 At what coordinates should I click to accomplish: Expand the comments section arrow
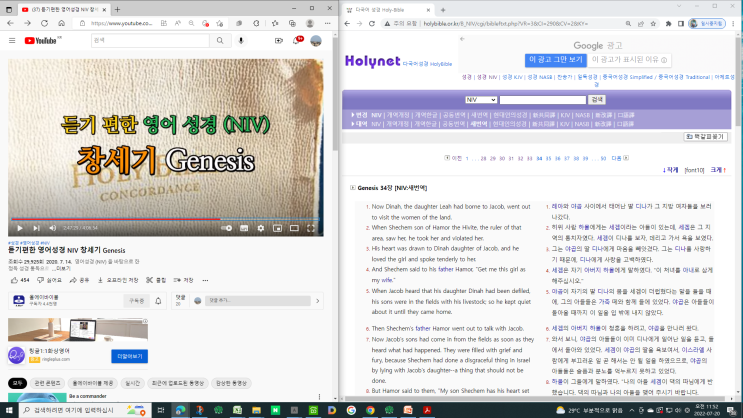coord(317,301)
